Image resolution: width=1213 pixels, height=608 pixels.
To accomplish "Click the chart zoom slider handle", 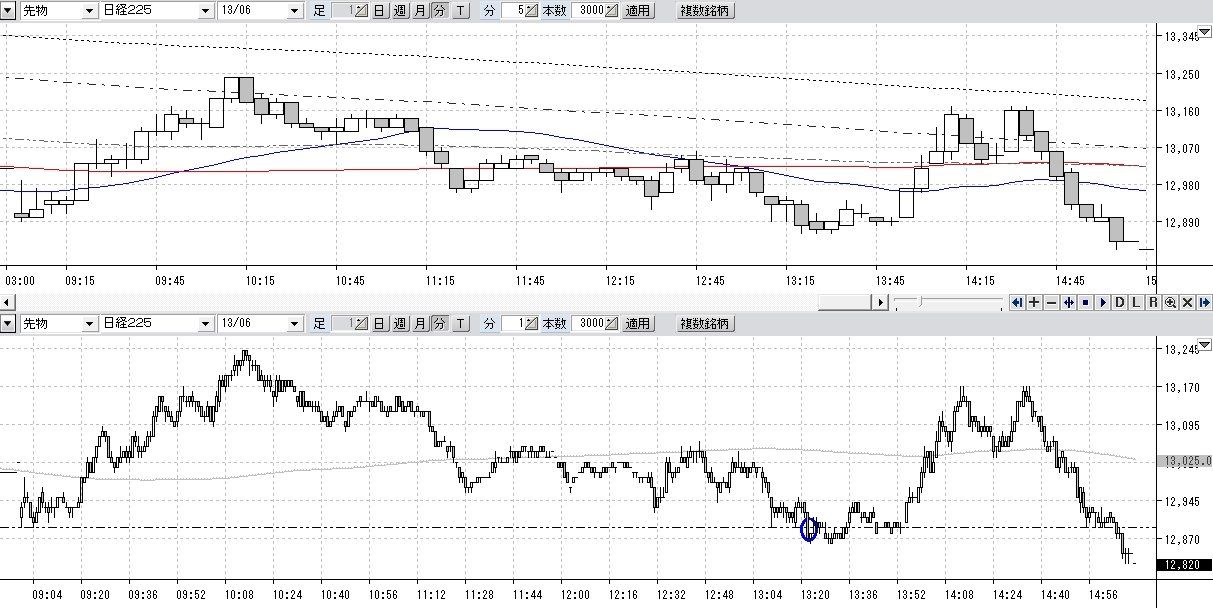I will point(920,301).
